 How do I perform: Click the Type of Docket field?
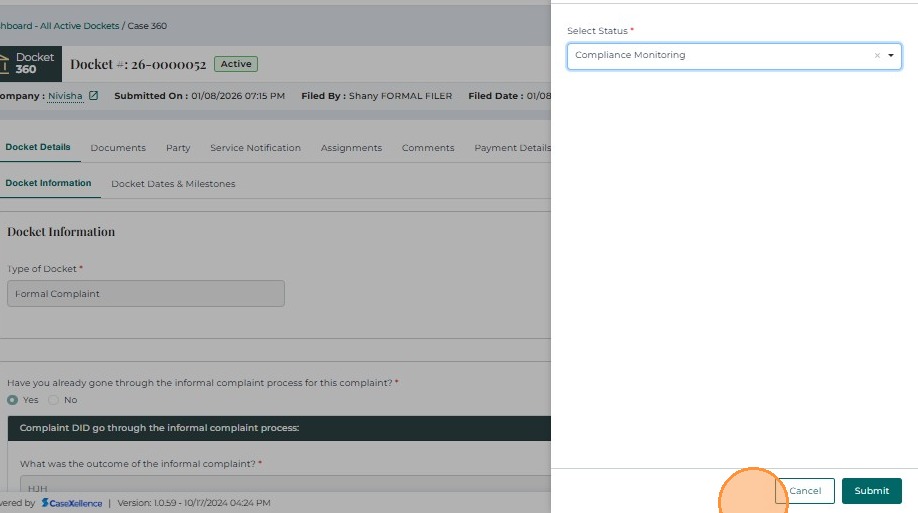point(146,294)
